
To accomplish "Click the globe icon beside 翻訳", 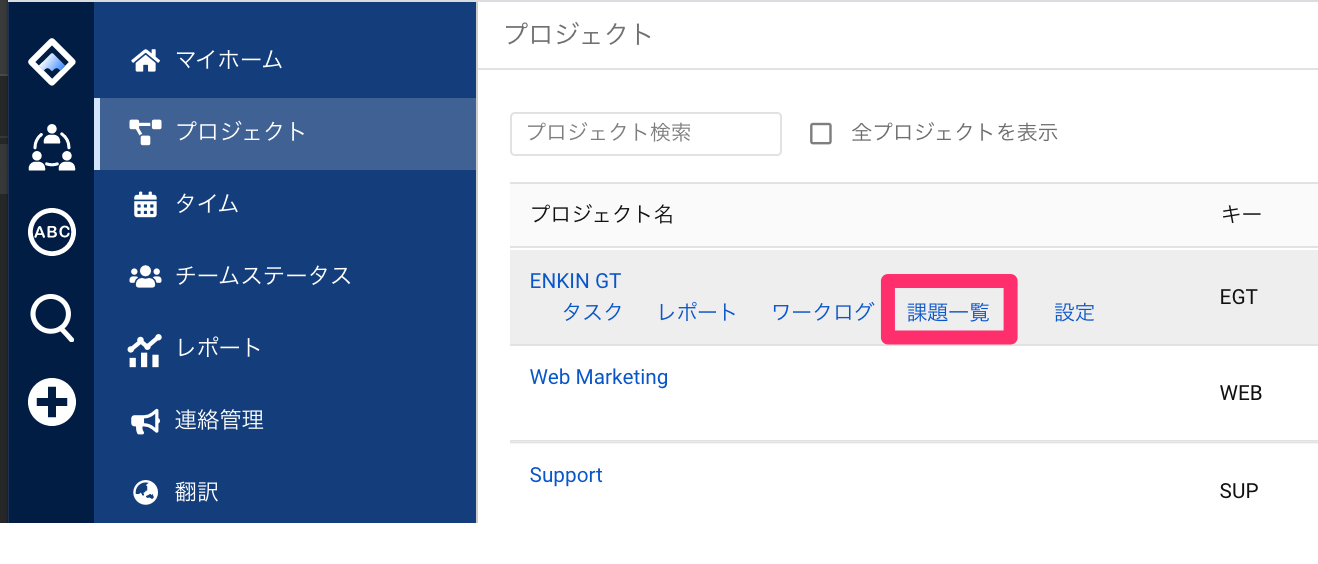I will click(x=146, y=492).
